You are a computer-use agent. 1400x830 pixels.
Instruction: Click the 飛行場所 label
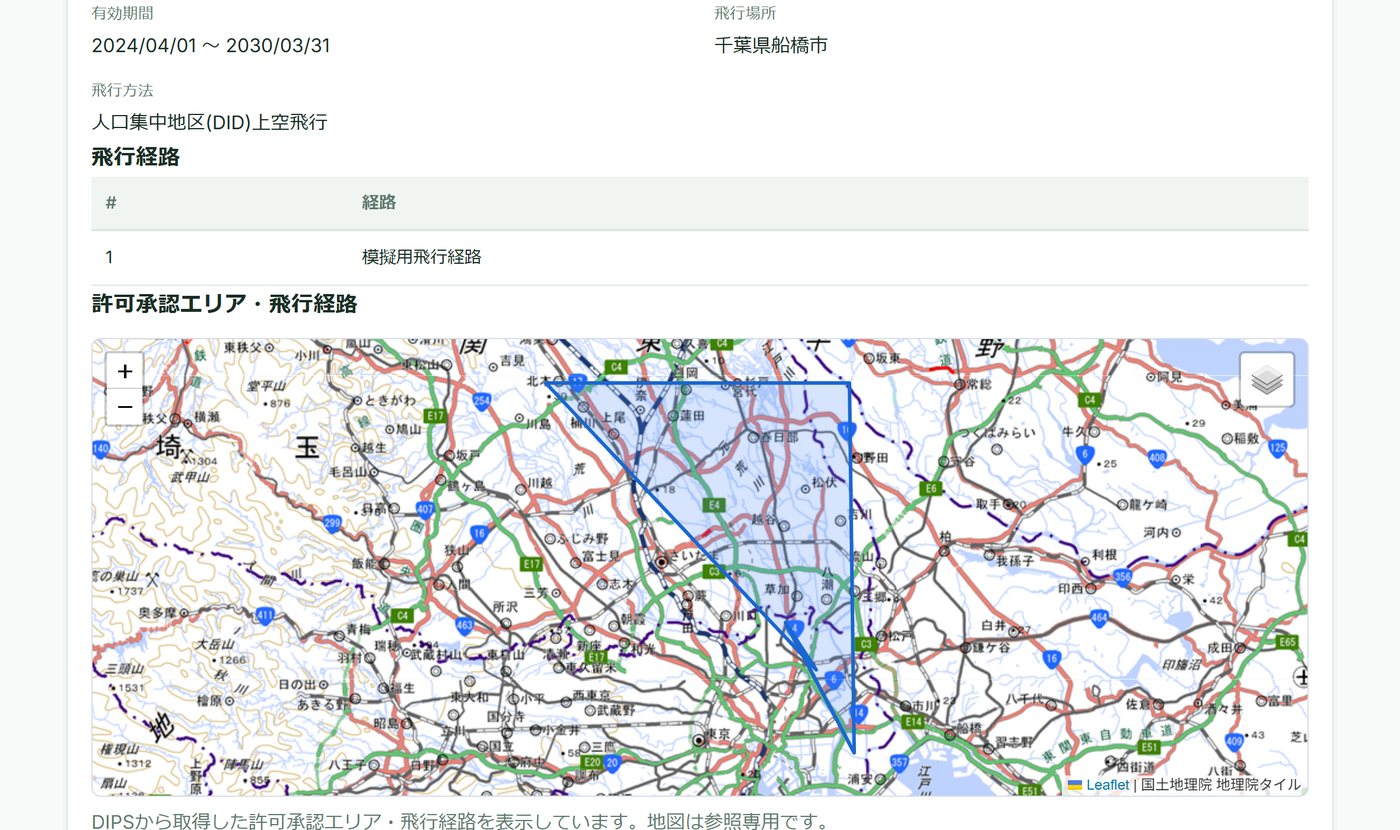tap(745, 13)
